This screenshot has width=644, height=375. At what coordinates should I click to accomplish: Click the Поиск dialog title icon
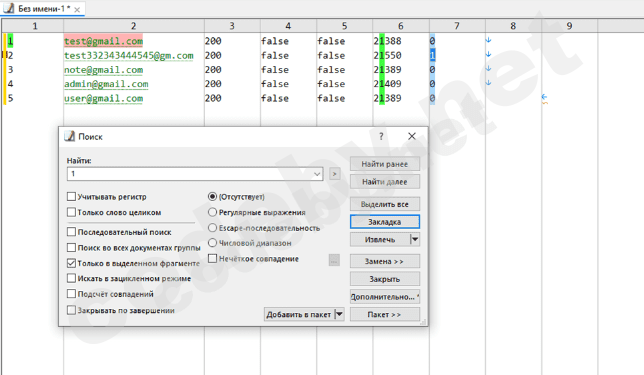click(x=69, y=136)
